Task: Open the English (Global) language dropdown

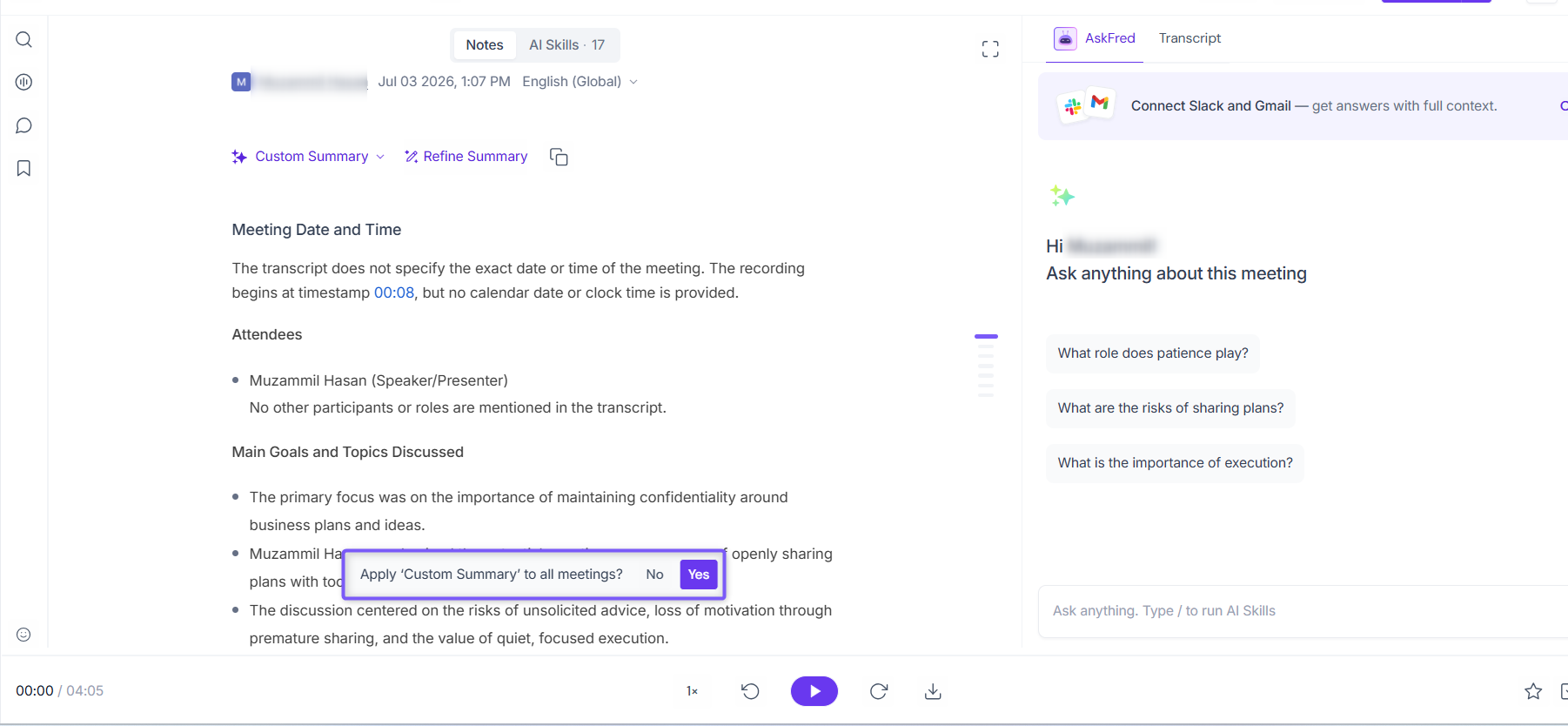Action: click(580, 82)
